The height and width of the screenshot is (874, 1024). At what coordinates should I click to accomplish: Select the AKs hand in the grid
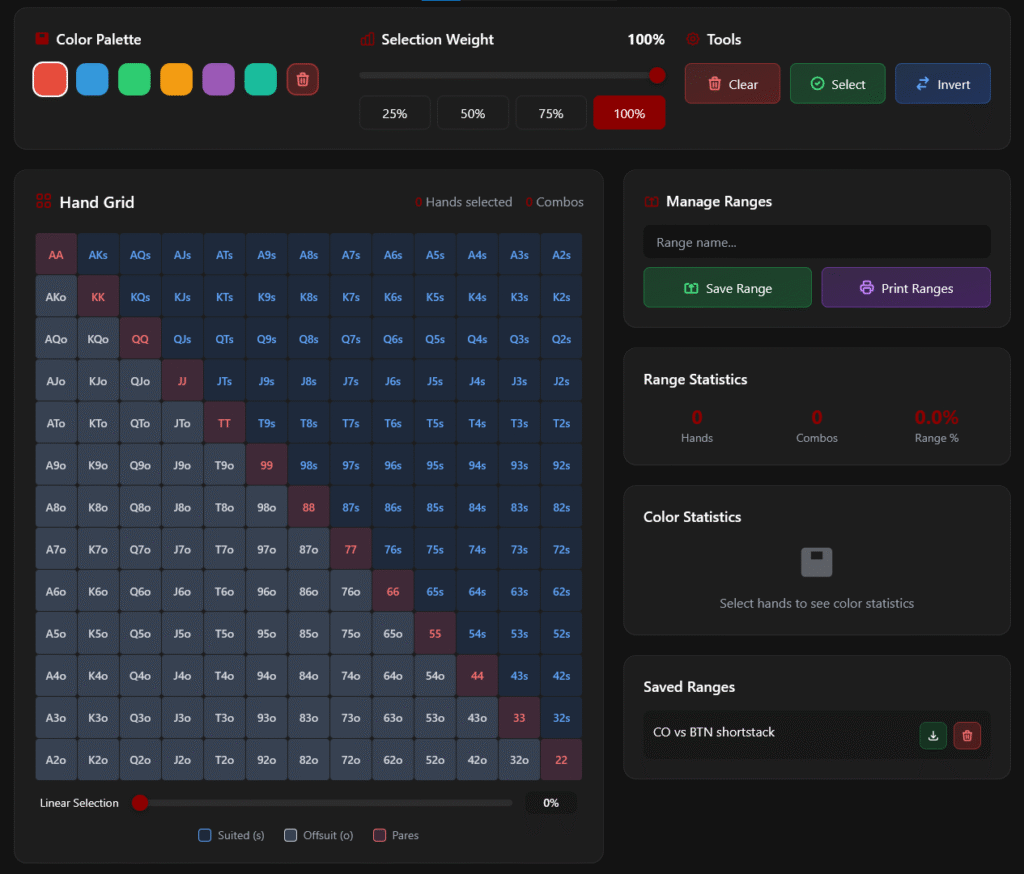coord(98,255)
